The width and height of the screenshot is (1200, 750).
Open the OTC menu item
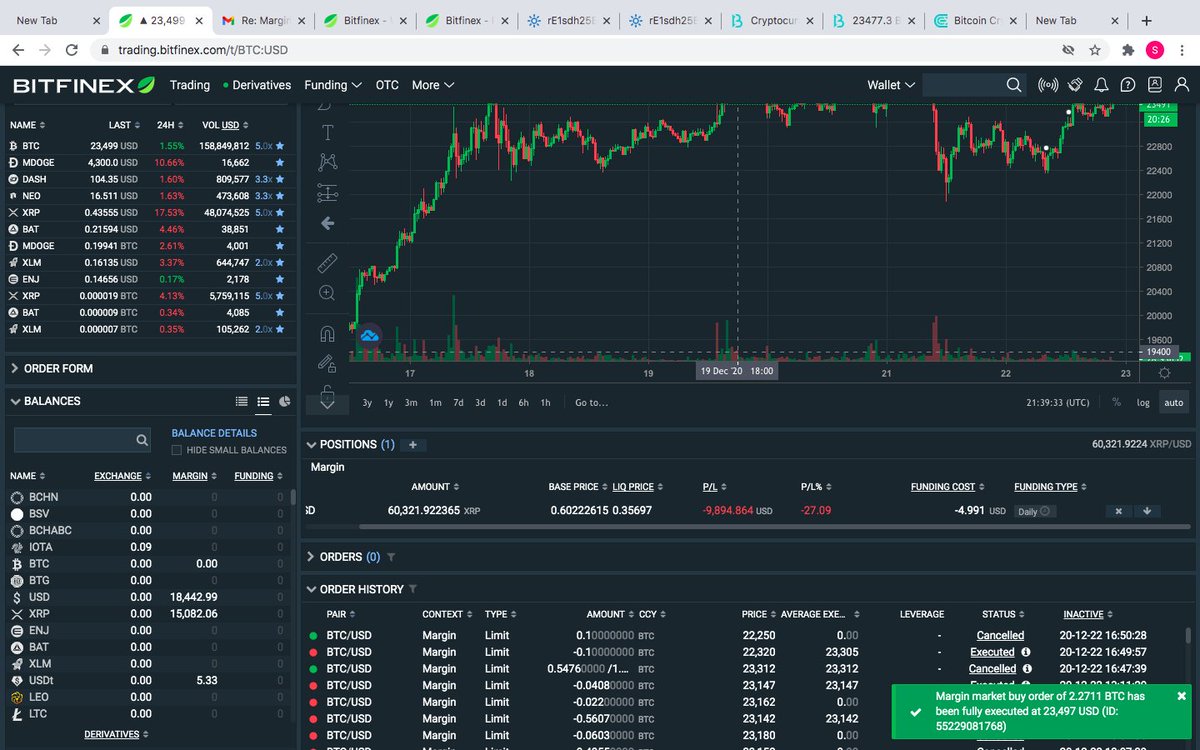(387, 85)
